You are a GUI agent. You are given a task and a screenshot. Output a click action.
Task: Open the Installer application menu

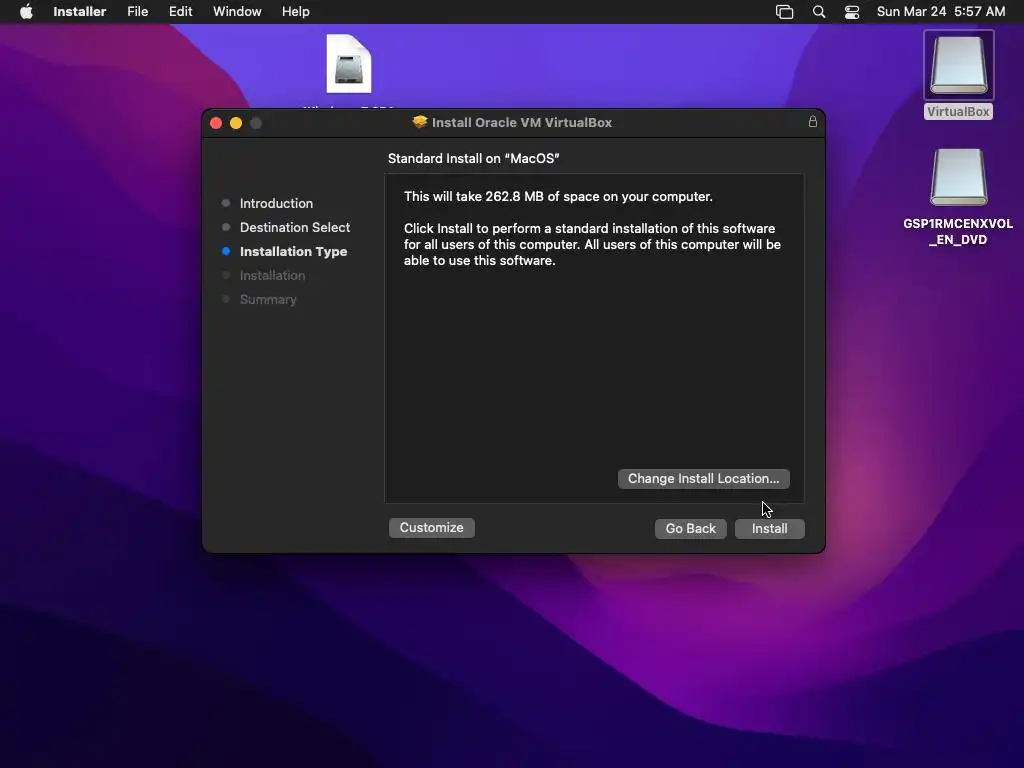tap(80, 12)
